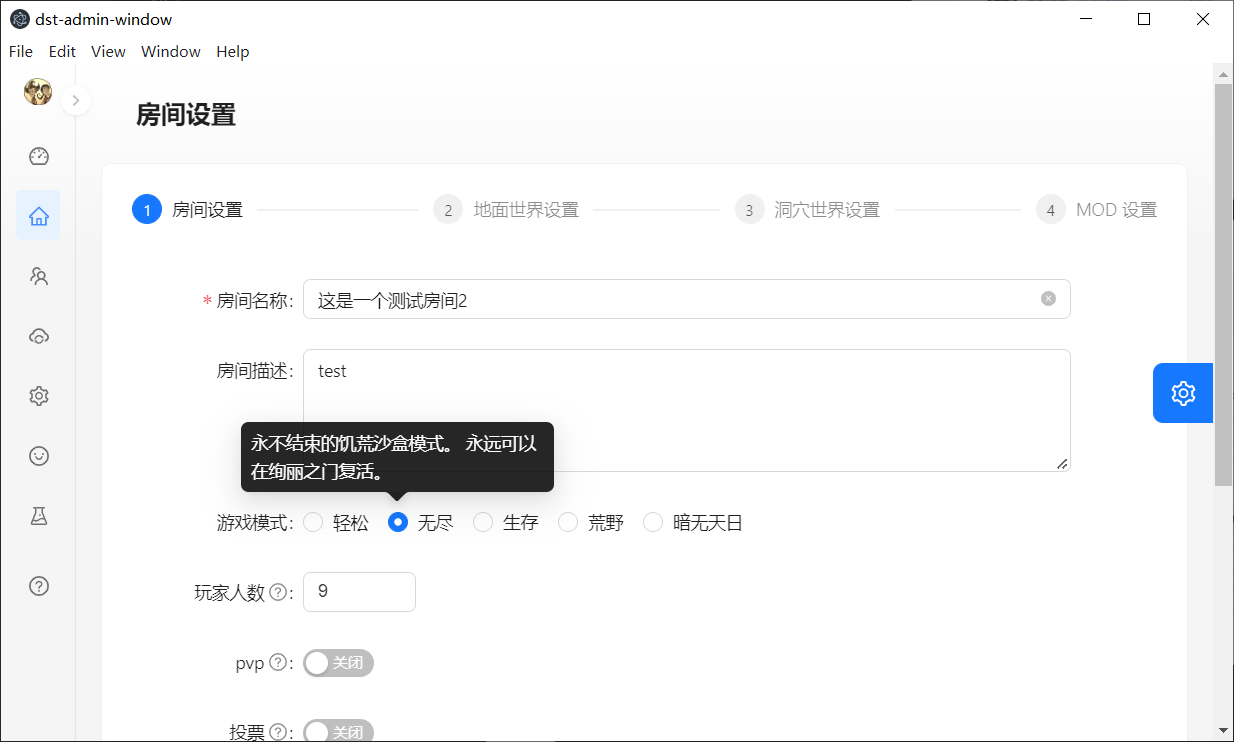
Task: Open the cloud backup icon in sidebar
Action: point(39,336)
